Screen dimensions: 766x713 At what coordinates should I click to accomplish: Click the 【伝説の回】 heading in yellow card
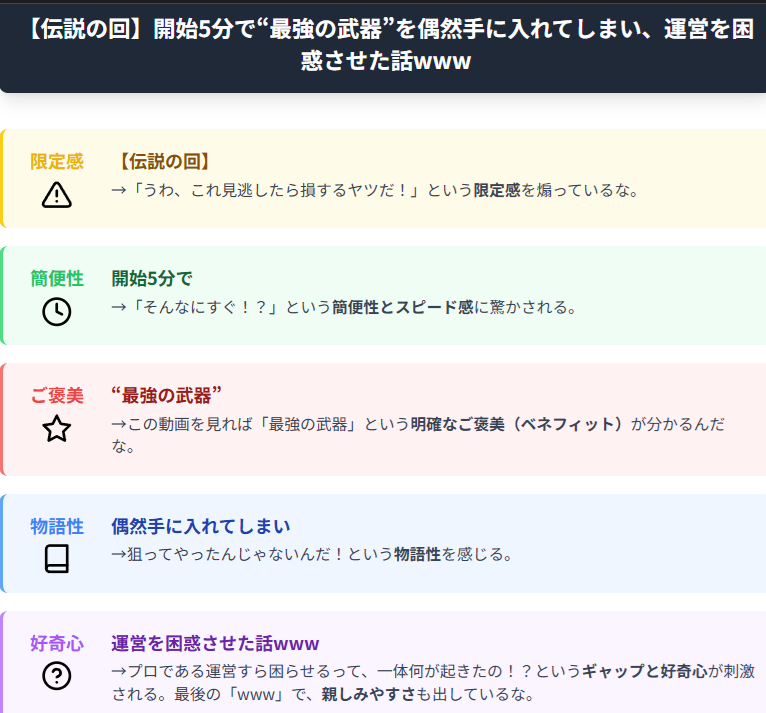[164, 162]
